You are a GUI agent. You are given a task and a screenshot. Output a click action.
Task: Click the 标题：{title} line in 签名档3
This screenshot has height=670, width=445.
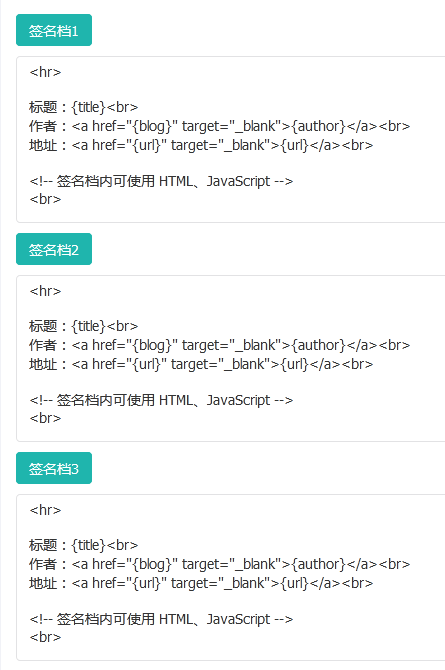83,545
